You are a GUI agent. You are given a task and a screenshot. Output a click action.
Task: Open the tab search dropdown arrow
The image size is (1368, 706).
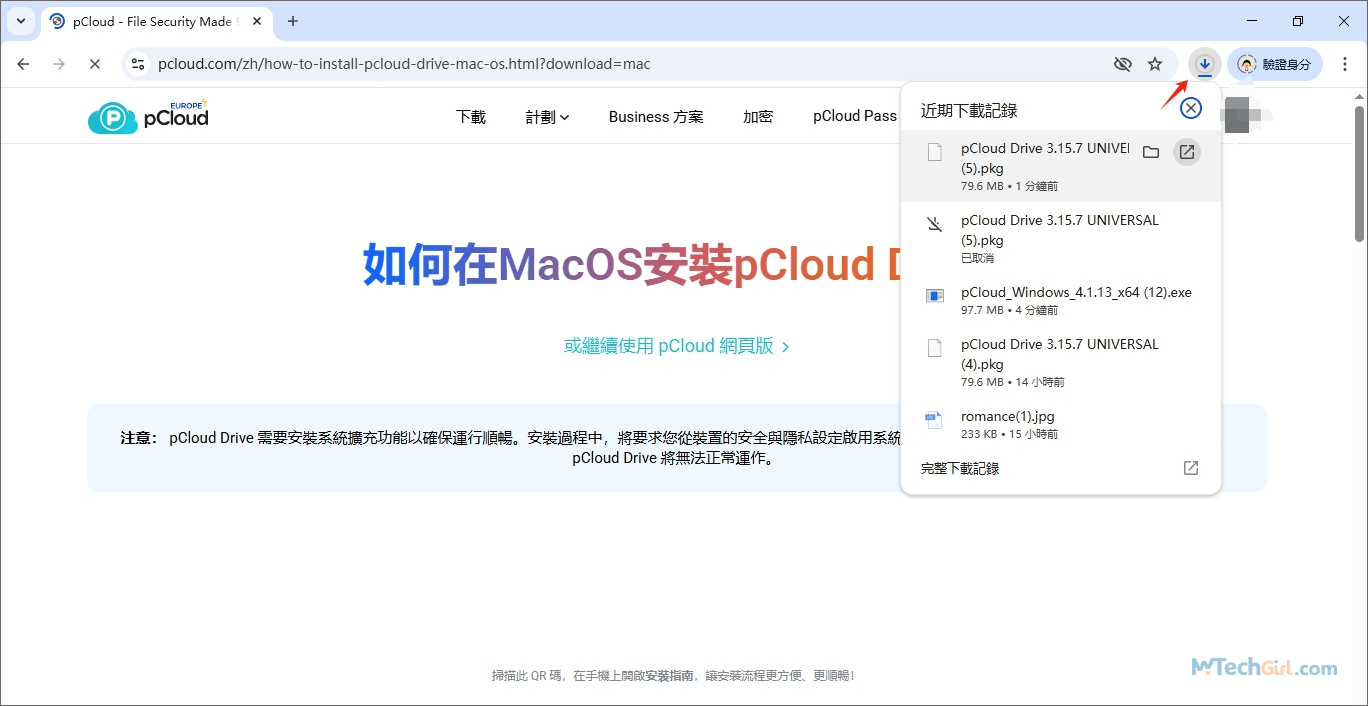click(x=21, y=21)
